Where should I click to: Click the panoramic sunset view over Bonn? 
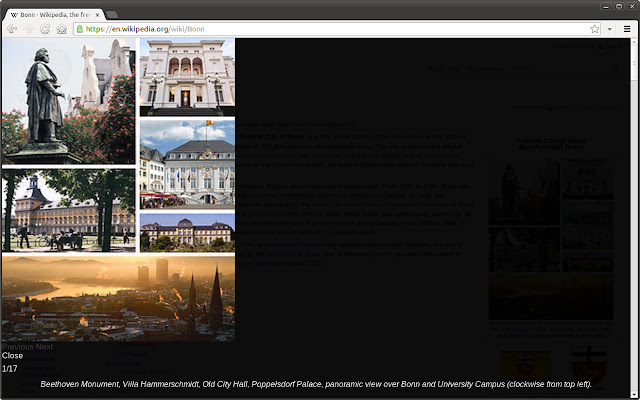point(118,299)
